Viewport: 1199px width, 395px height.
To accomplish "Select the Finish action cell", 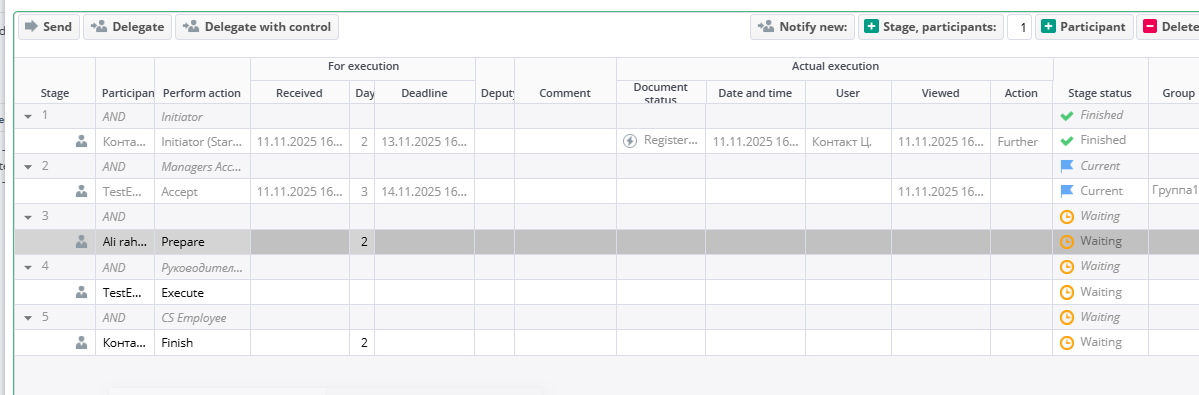I will (x=202, y=342).
